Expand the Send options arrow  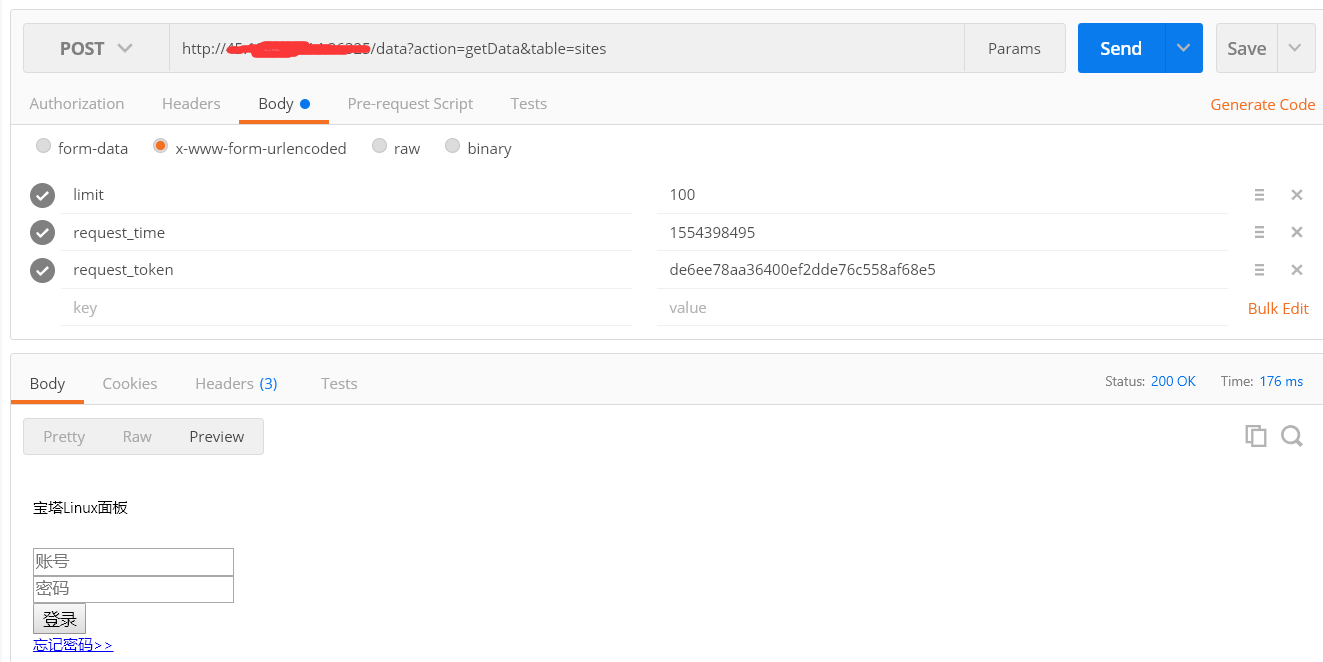pos(1184,48)
